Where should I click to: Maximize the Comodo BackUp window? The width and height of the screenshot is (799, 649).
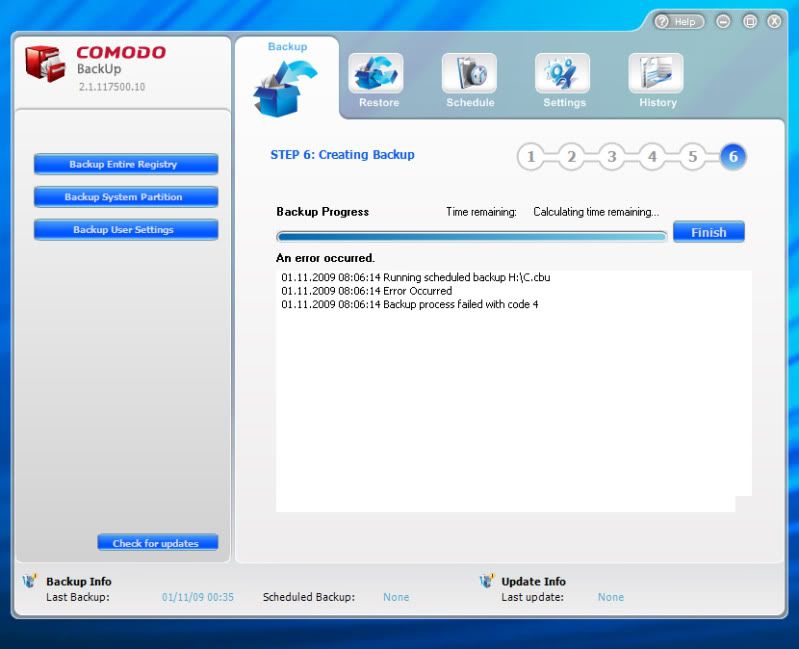point(750,21)
